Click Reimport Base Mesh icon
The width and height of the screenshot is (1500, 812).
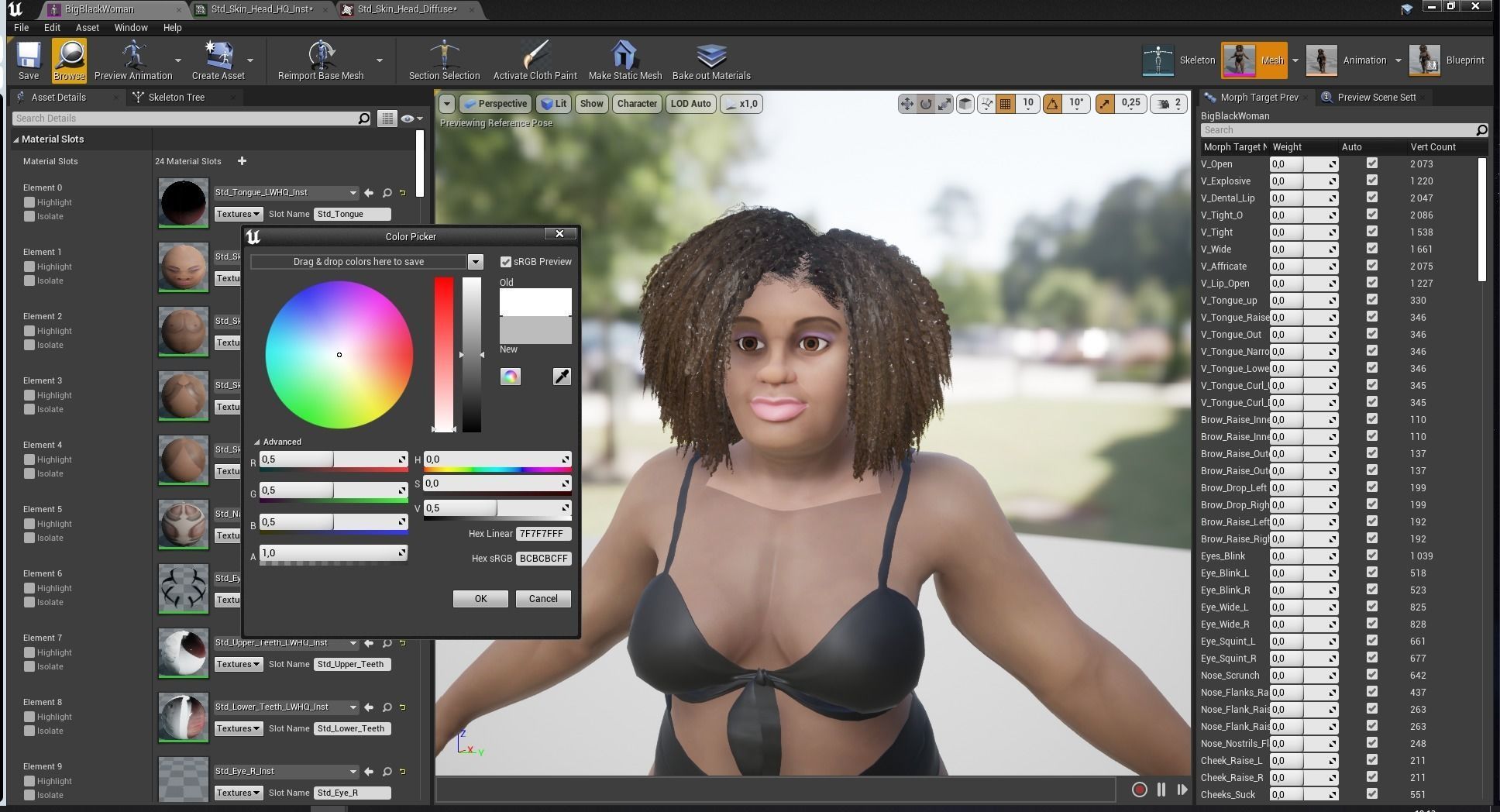321,60
